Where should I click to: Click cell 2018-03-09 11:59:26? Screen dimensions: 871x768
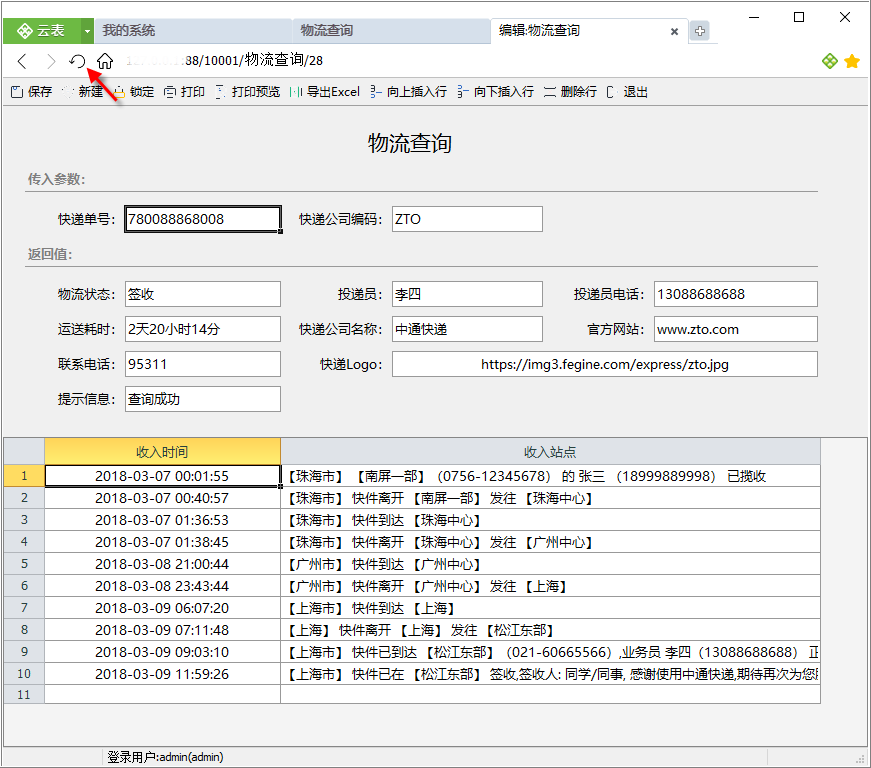[162, 674]
